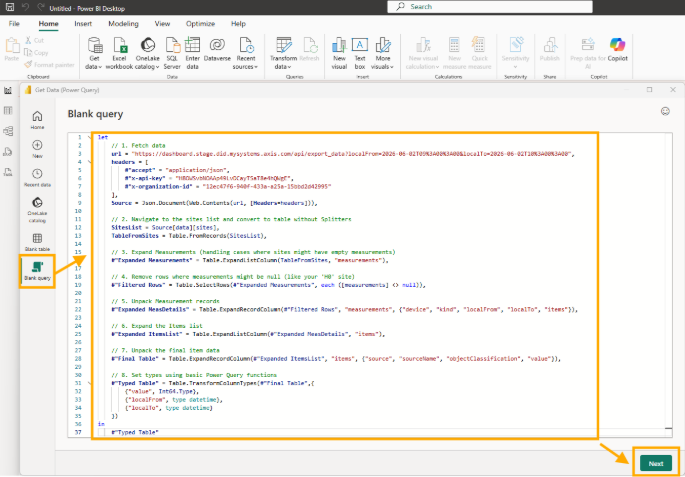Click the Blank query heading
The width and height of the screenshot is (685, 477).
95,114
